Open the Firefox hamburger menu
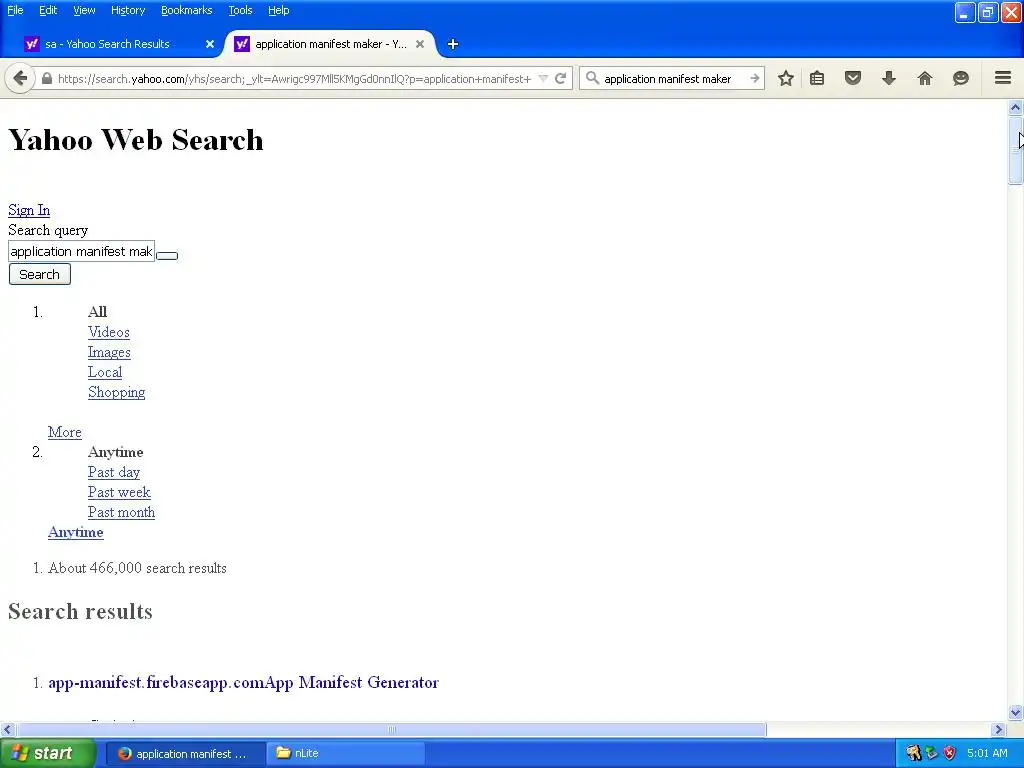The height and width of the screenshot is (768, 1024). click(1003, 78)
